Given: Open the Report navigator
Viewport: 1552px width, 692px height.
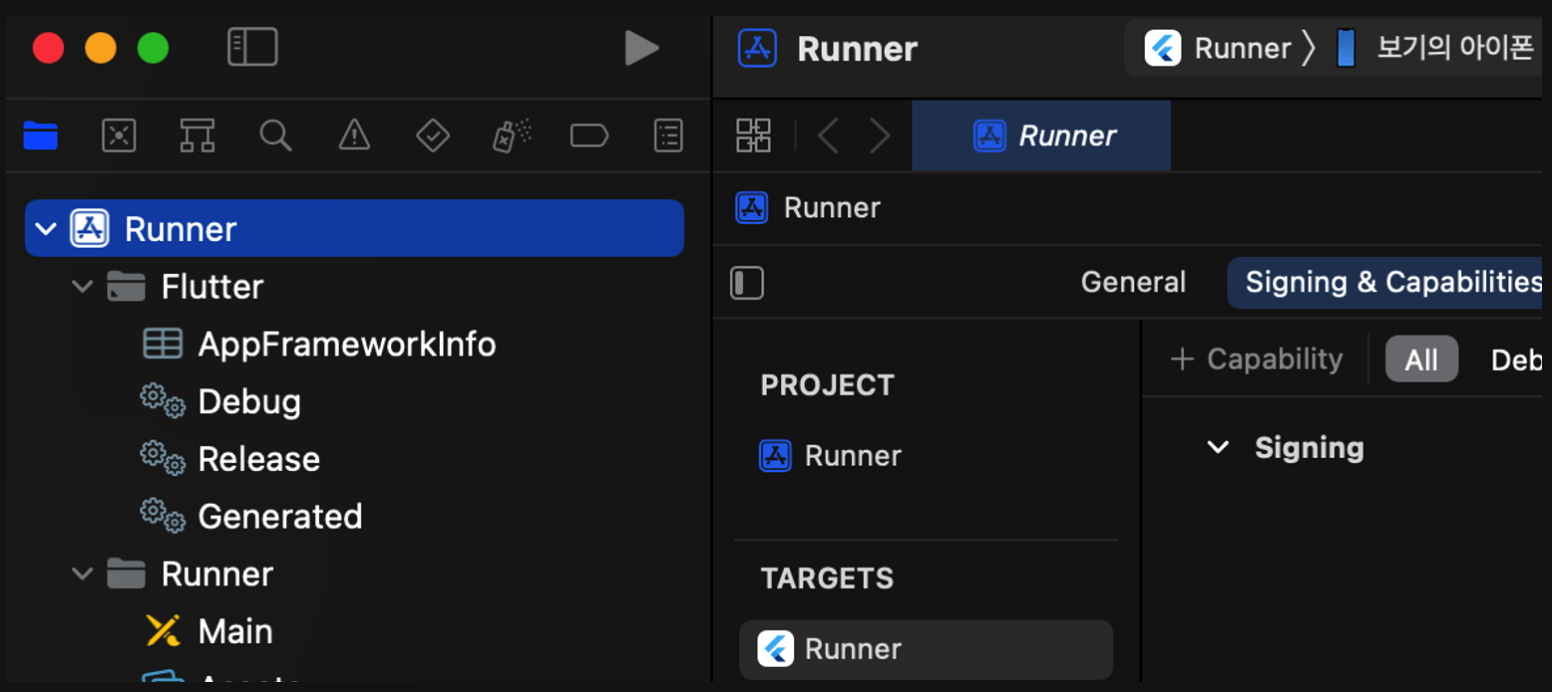Looking at the screenshot, I should 668,135.
